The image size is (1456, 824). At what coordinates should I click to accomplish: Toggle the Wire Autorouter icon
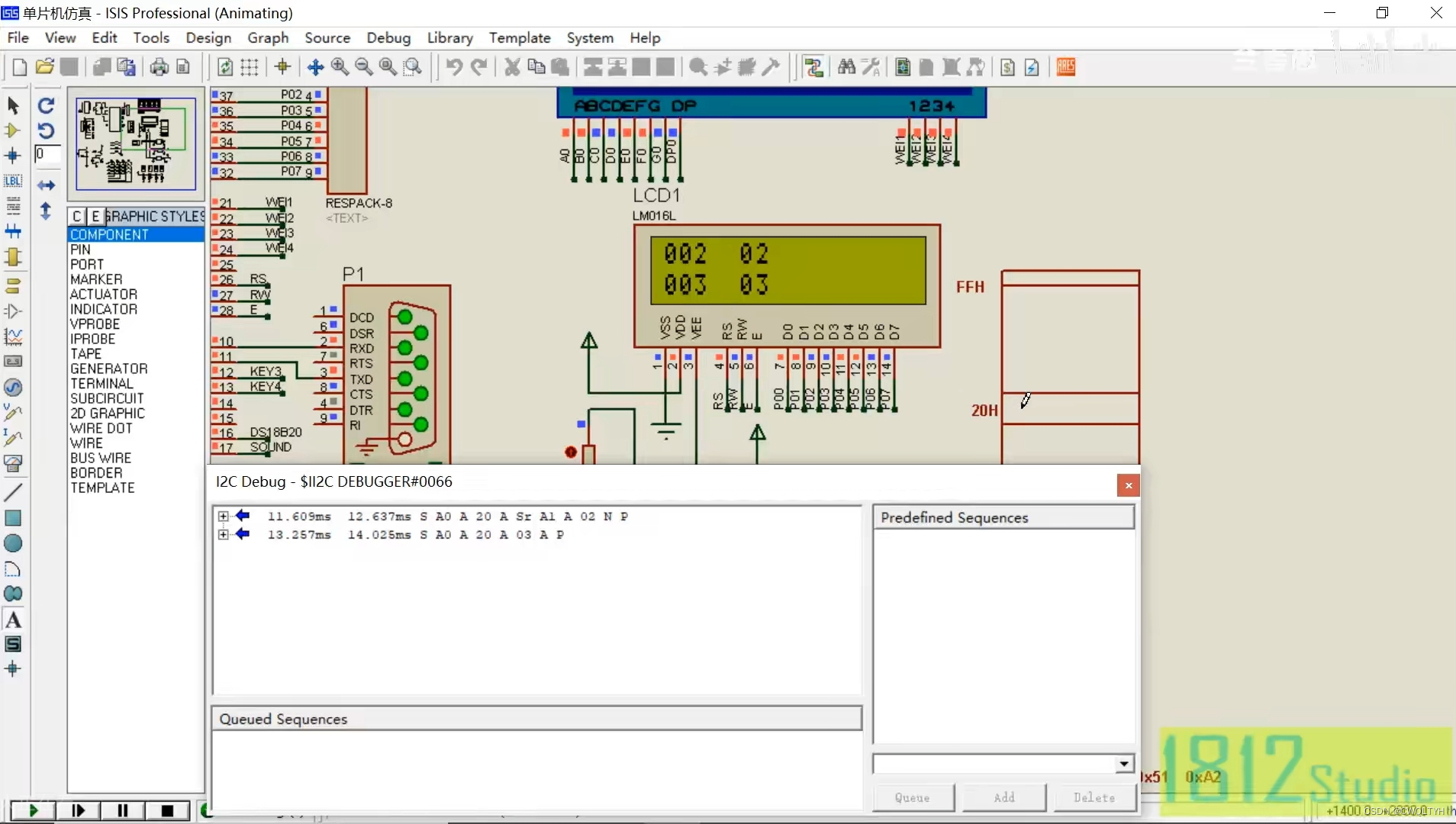(x=814, y=67)
